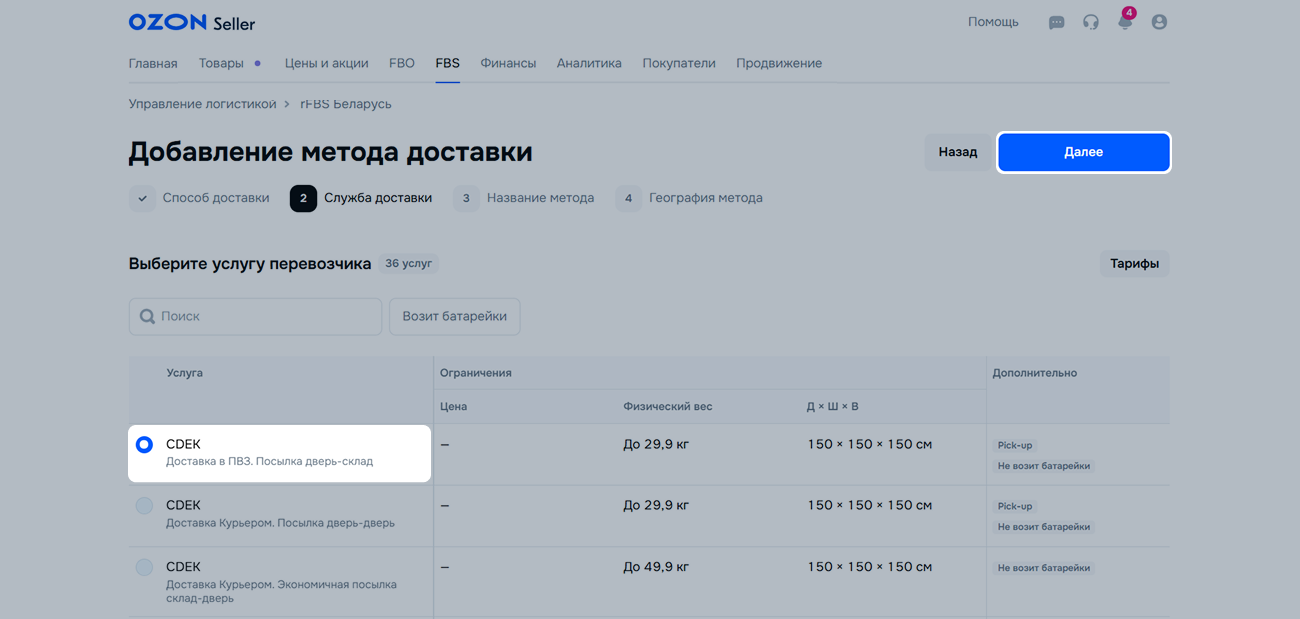This screenshot has width=1300, height=619.
Task: Open the FBS navigation tab
Action: tap(447, 63)
